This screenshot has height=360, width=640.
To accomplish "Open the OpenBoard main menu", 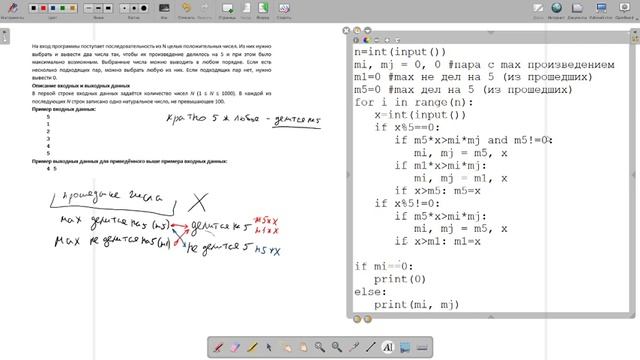I will (x=624, y=8).
